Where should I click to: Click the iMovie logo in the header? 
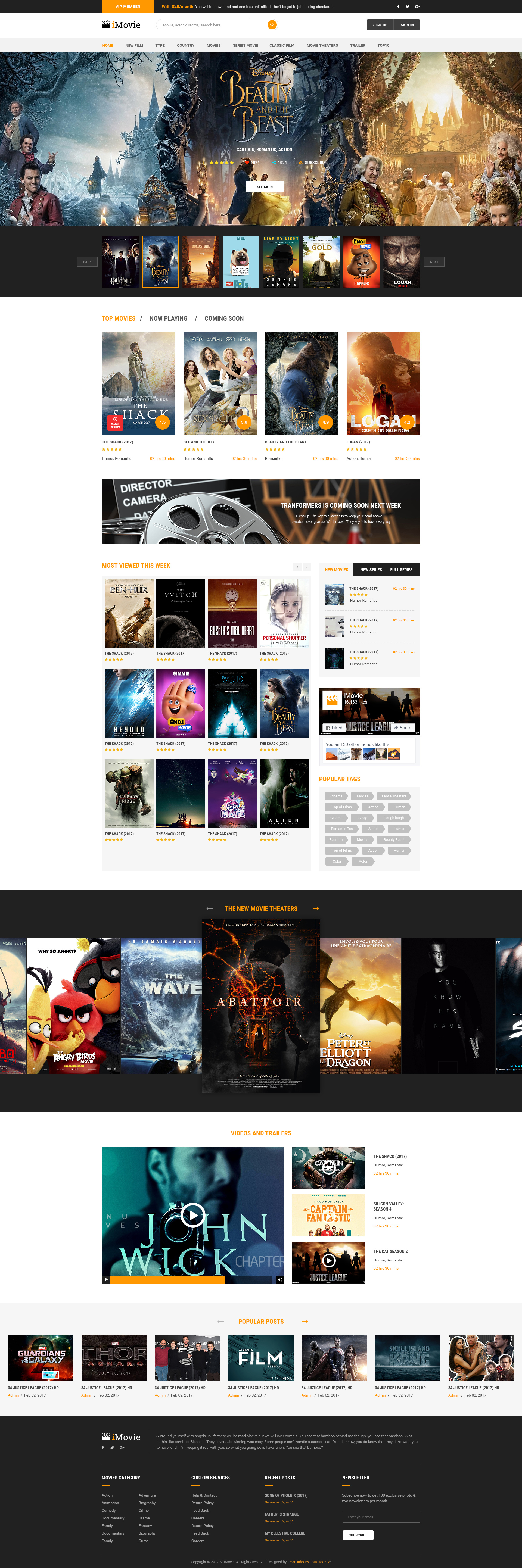click(x=121, y=25)
